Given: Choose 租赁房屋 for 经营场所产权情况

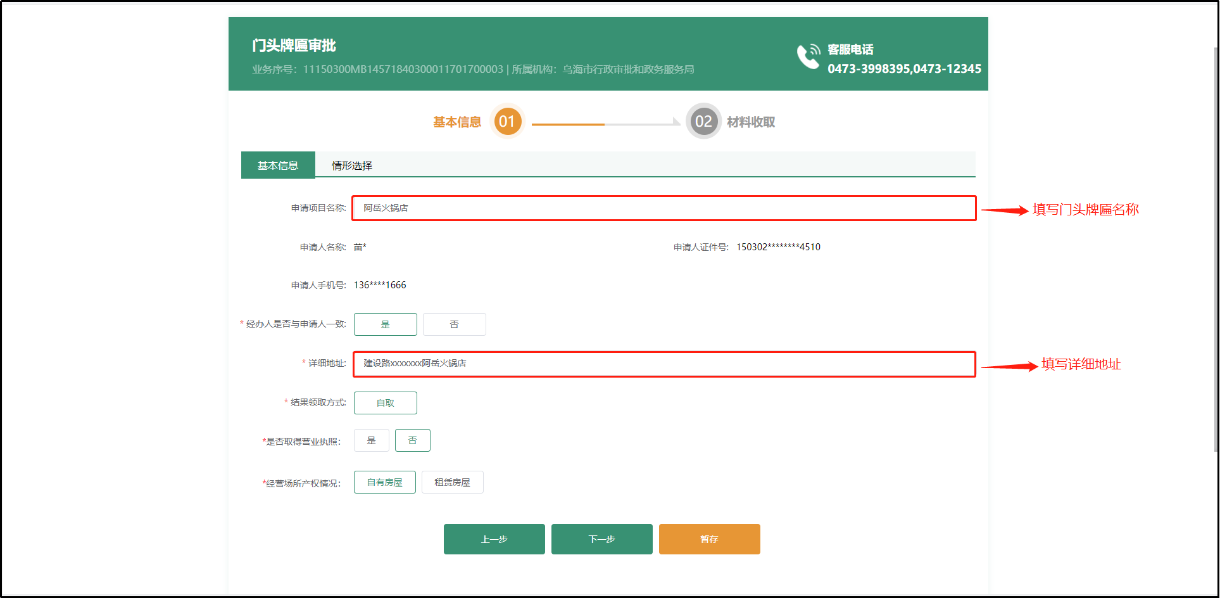Looking at the screenshot, I should pos(452,481).
